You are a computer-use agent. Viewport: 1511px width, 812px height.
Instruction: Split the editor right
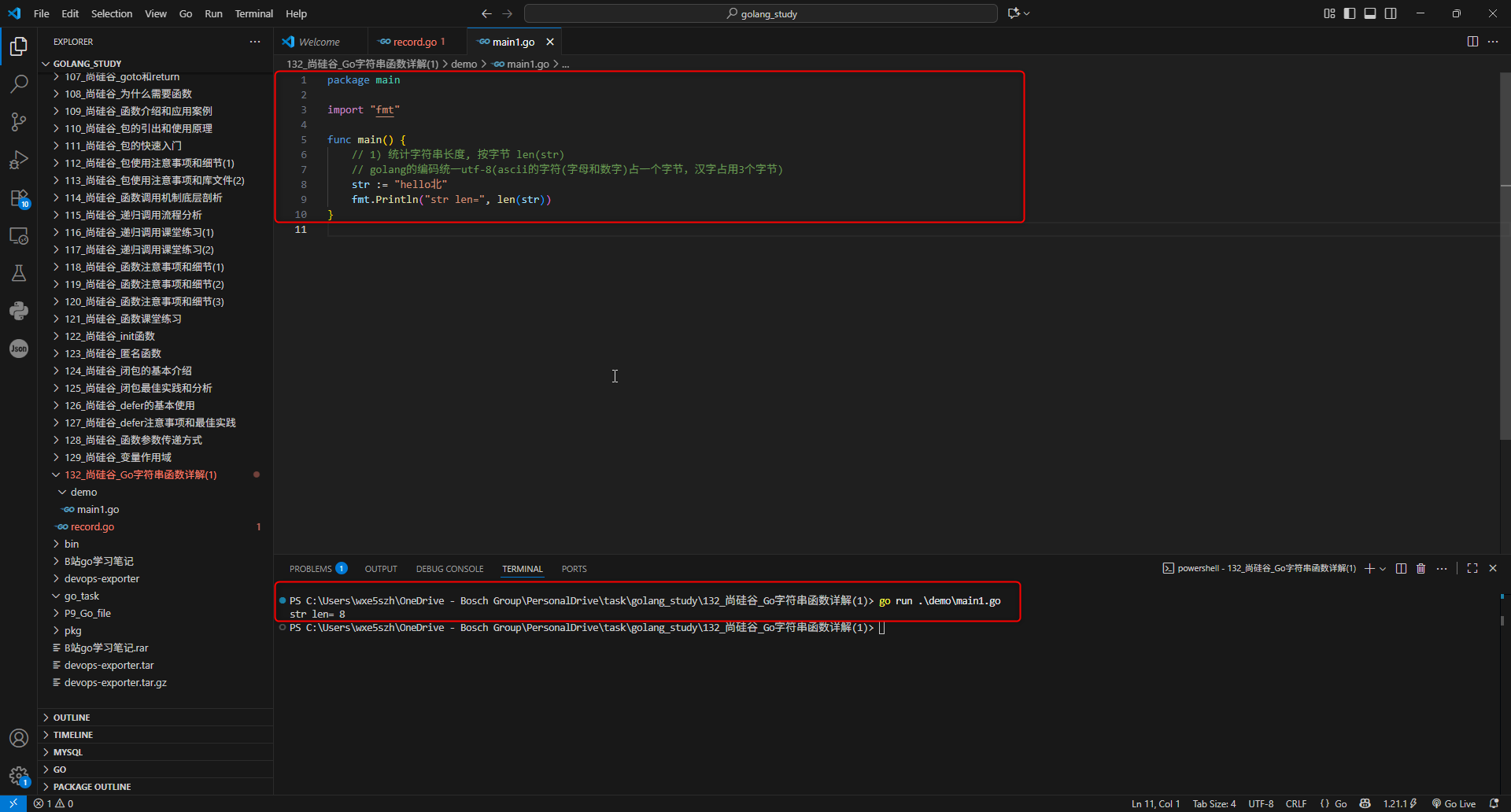click(x=1472, y=42)
